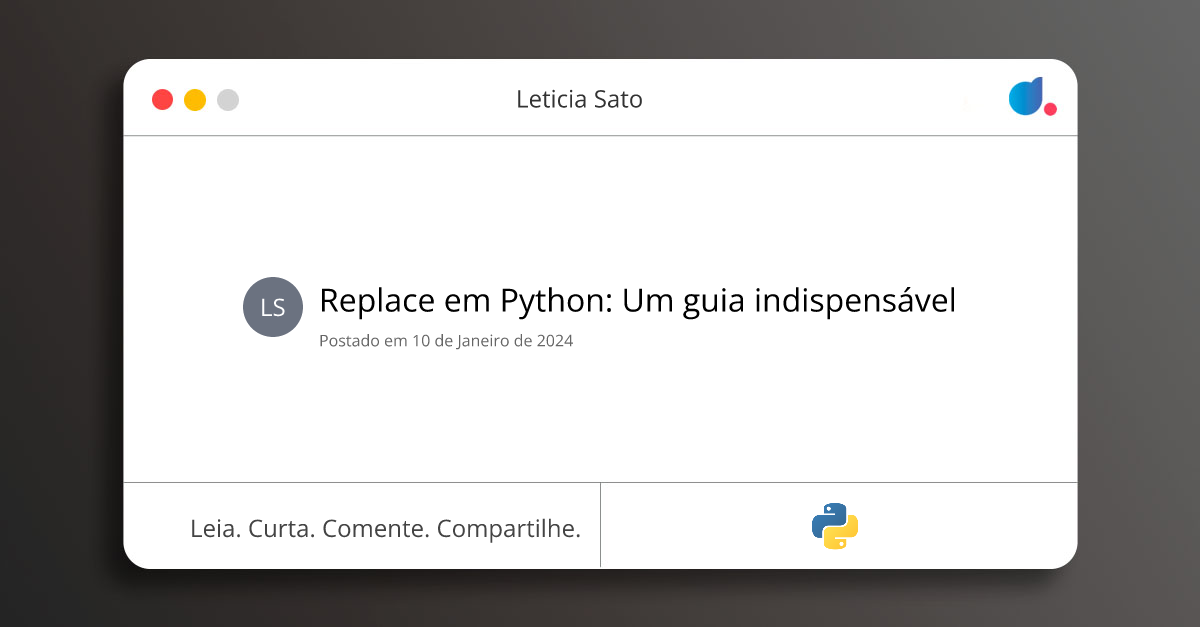Click the Python logo in the footer
The width and height of the screenshot is (1200, 628).
point(835,526)
